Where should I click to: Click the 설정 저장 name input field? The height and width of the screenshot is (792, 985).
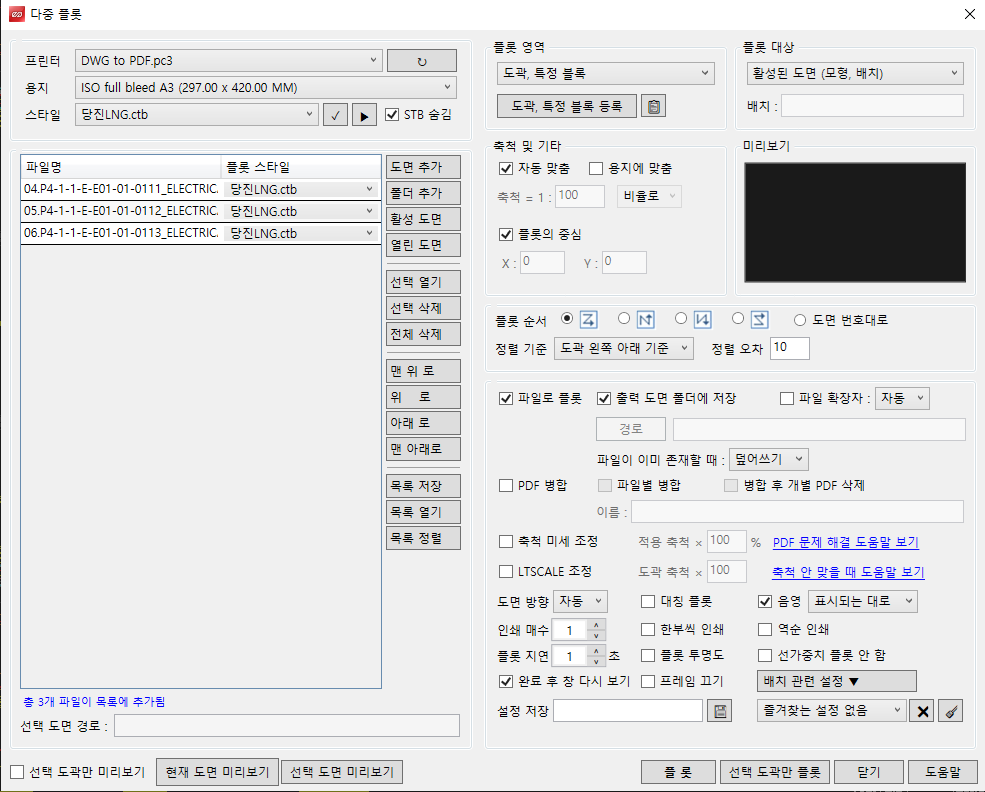click(628, 711)
